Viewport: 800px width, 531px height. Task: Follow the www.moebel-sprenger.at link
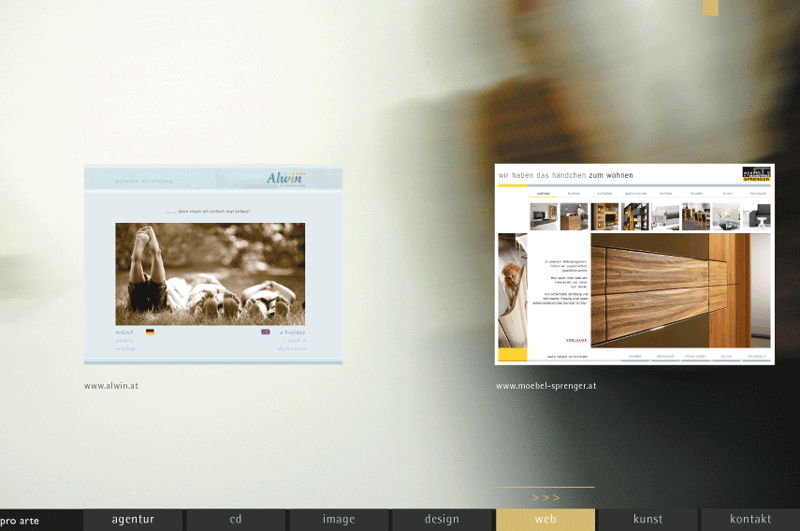point(546,385)
